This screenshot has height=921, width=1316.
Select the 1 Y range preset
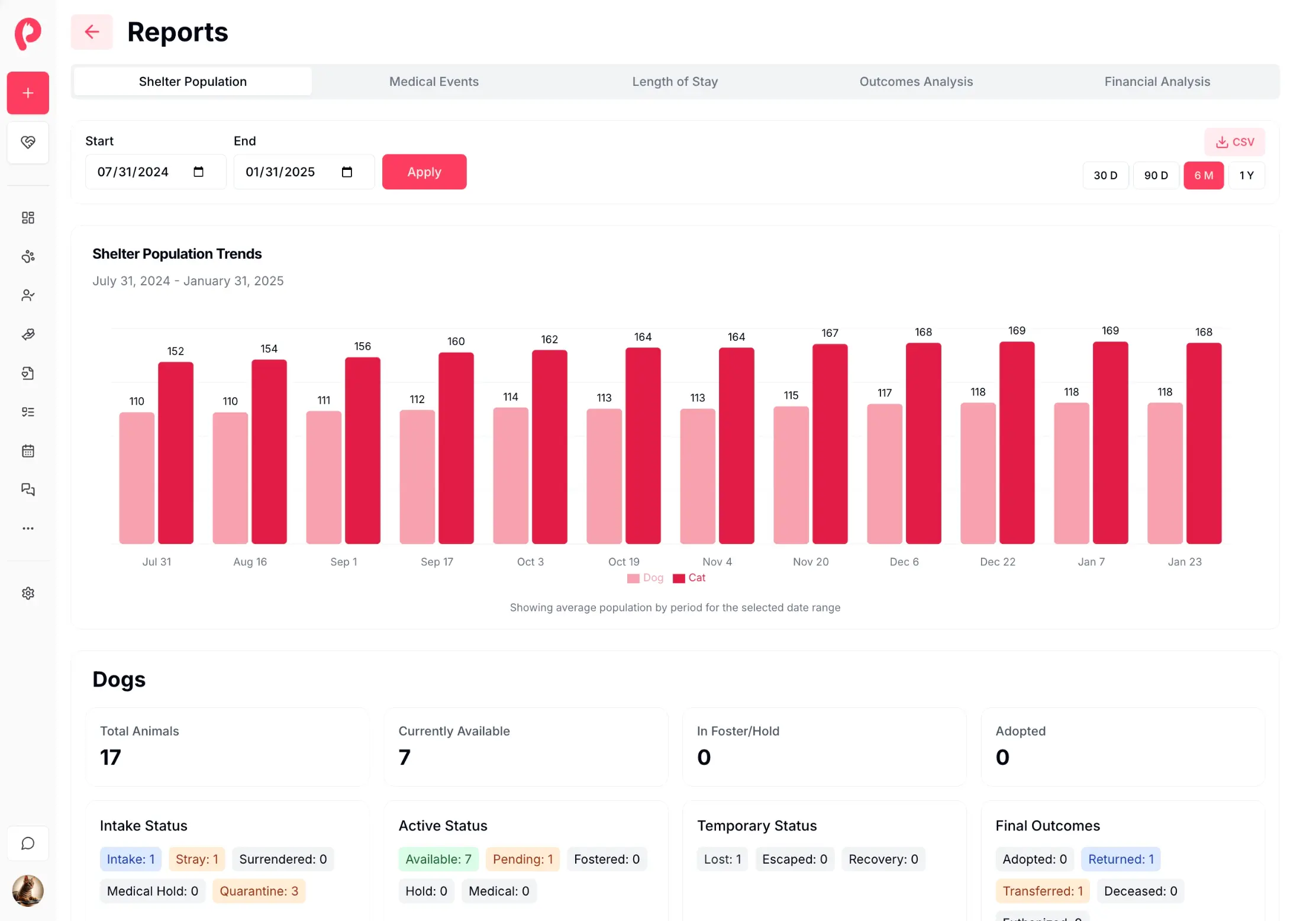pos(1246,175)
